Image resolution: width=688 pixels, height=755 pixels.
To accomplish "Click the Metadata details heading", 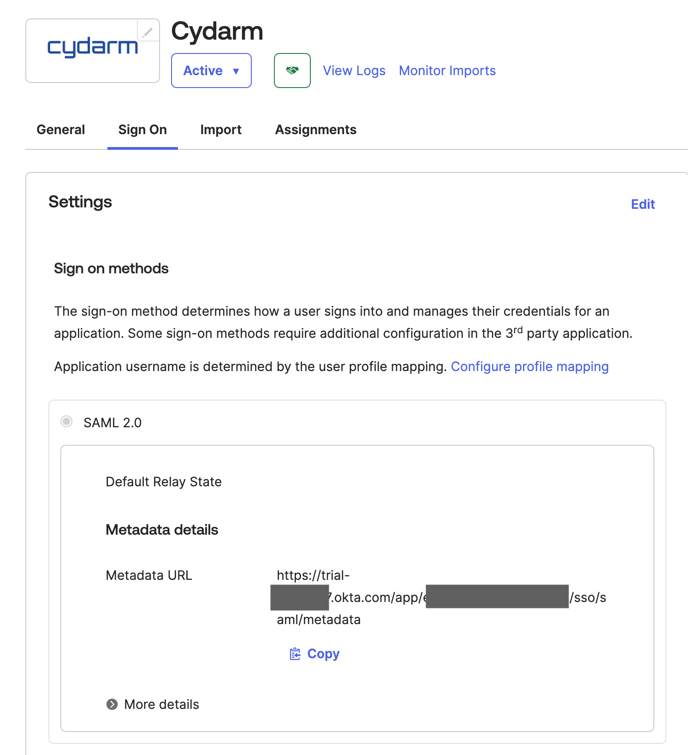I will [x=162, y=530].
